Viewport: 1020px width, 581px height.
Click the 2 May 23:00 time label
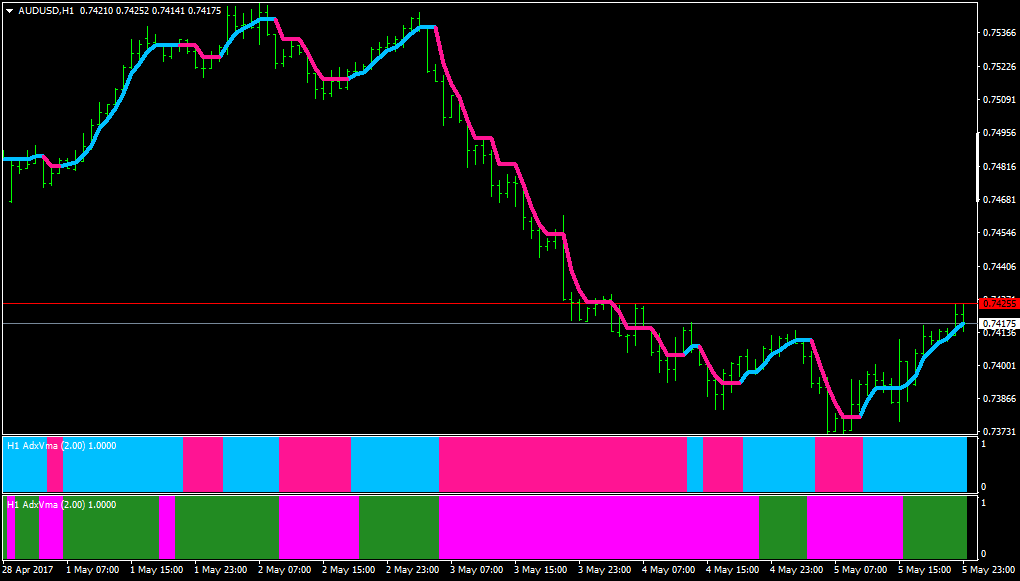click(x=412, y=569)
